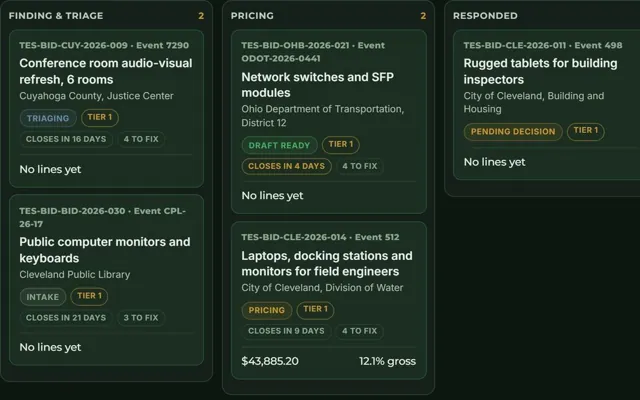Select the FINDING & TRIAGE column header

[x=56, y=16]
